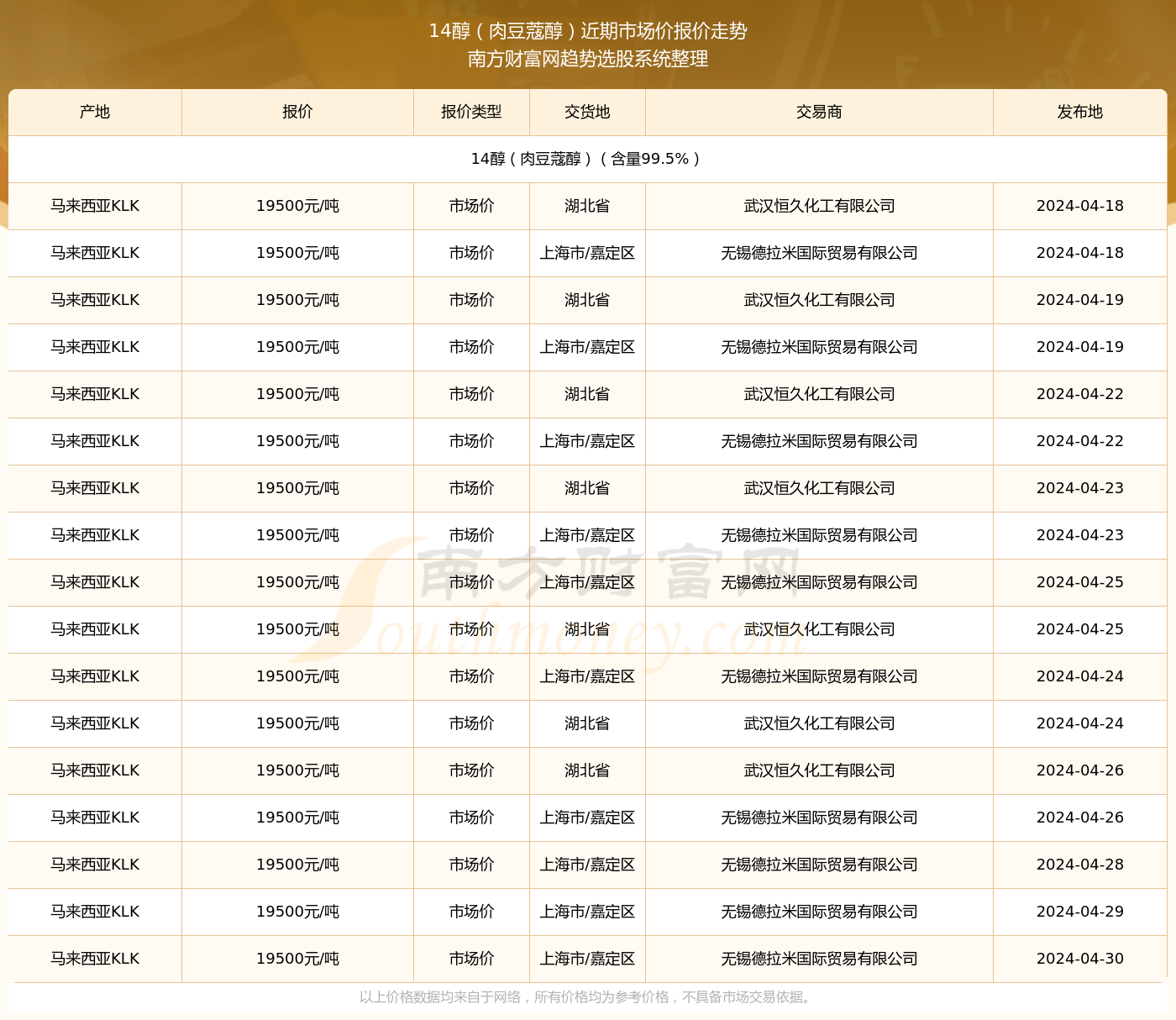This screenshot has height=1020, width=1176.
Task: Select date 2024-04-19 in the 武汉恒久化工 row
Action: coord(1079,300)
